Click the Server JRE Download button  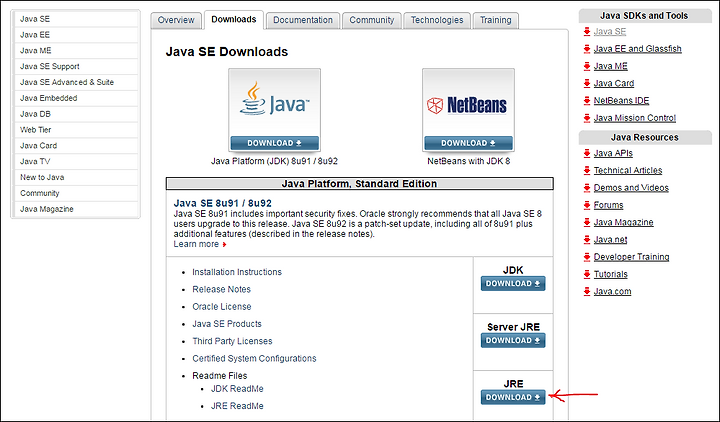(513, 341)
